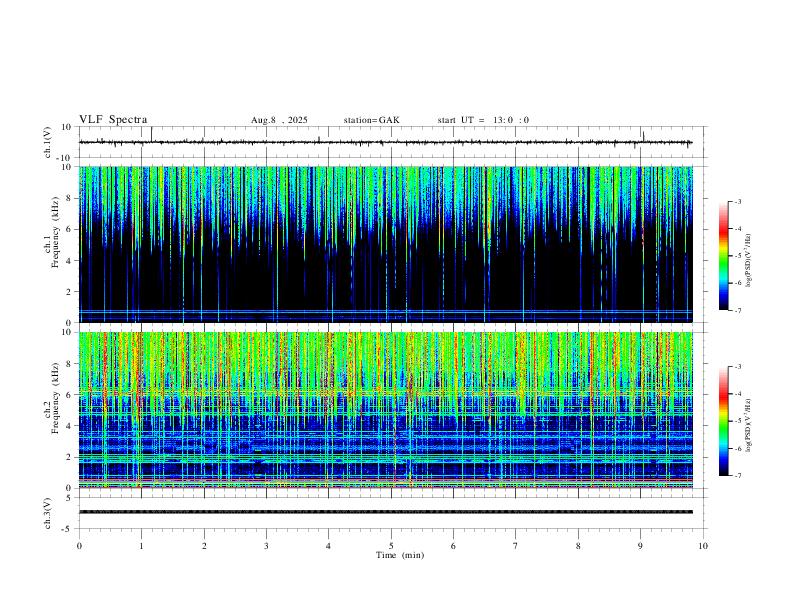Select the date text "Aug.8 , 2025"

pos(279,120)
